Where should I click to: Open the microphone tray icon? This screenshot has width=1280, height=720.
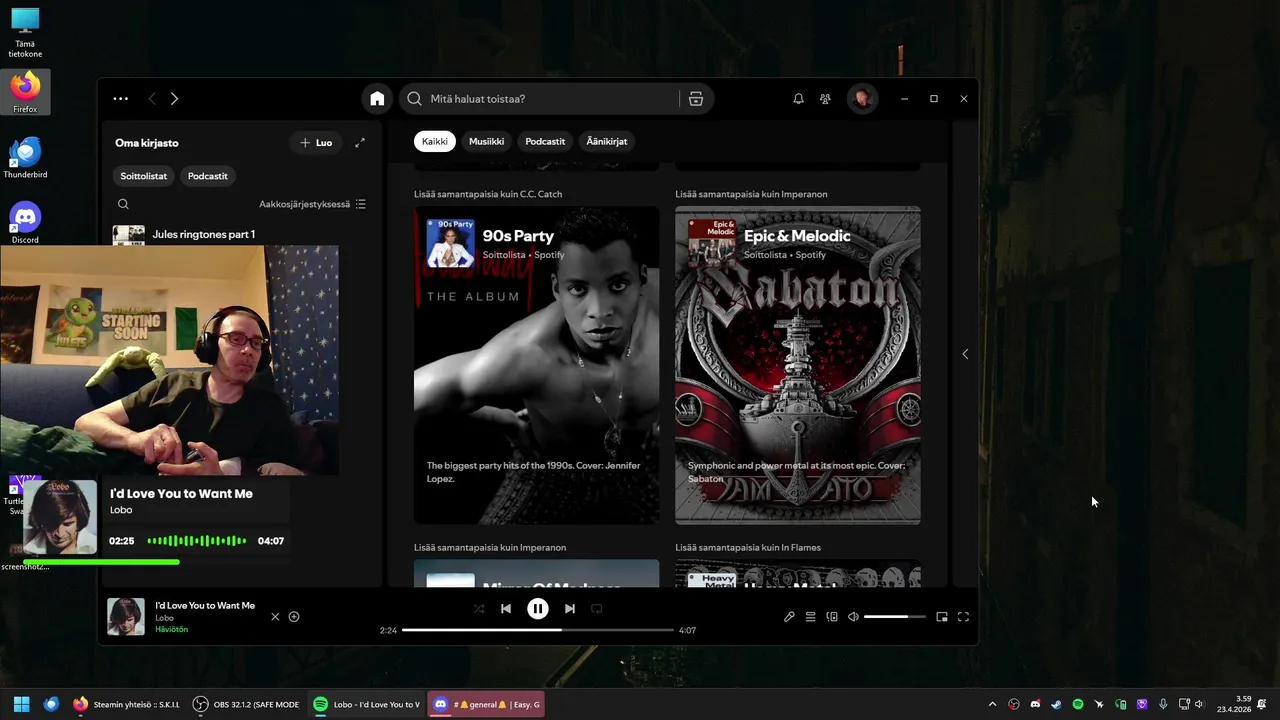[x=1162, y=704]
